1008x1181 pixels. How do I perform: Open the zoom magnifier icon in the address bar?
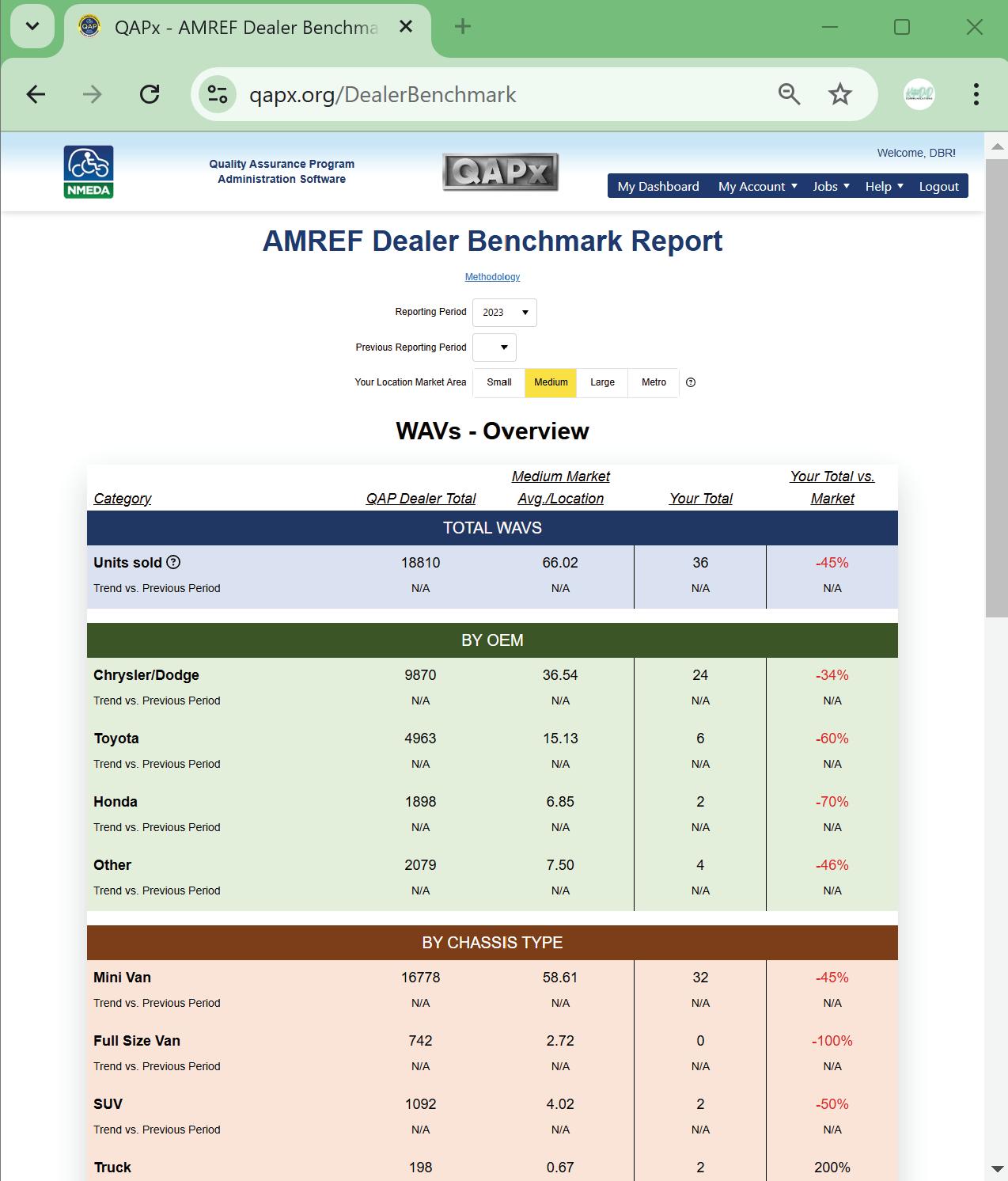click(789, 94)
